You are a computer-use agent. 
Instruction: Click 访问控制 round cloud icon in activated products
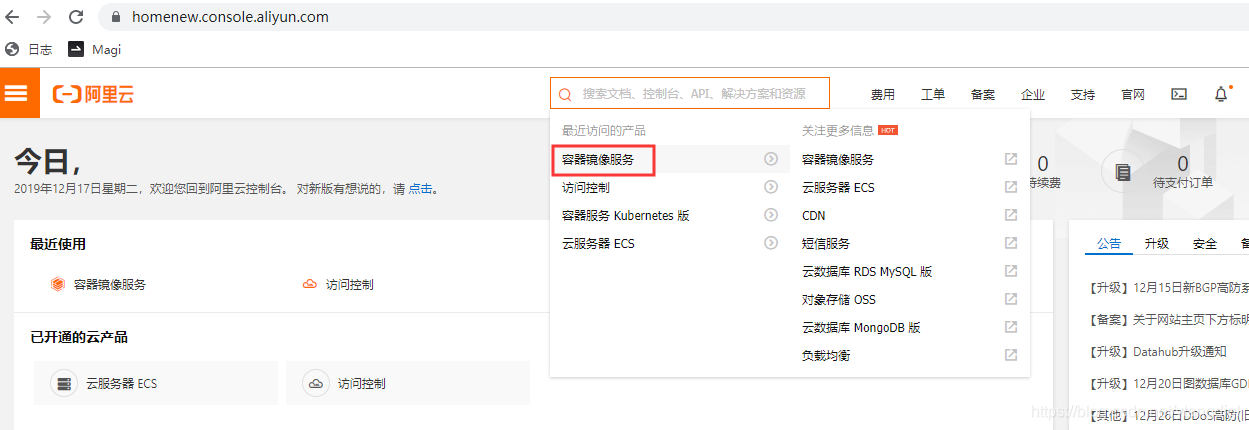(316, 383)
